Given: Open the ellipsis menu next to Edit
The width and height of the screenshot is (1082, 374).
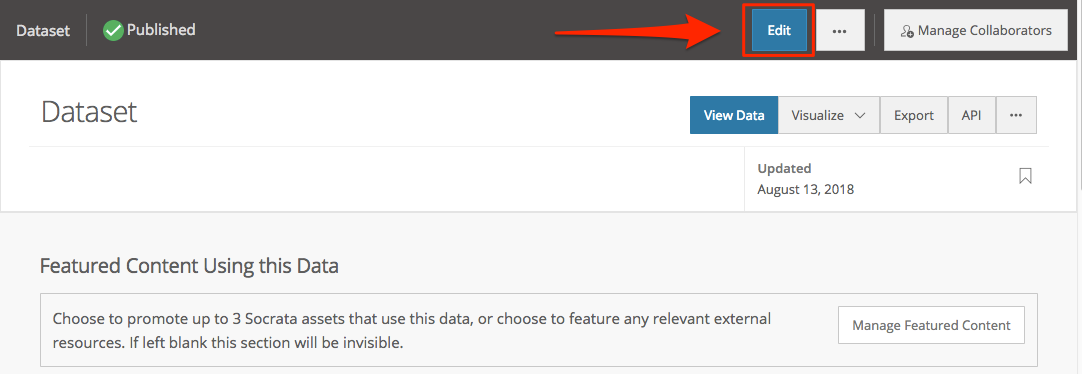Looking at the screenshot, I should [x=839, y=30].
